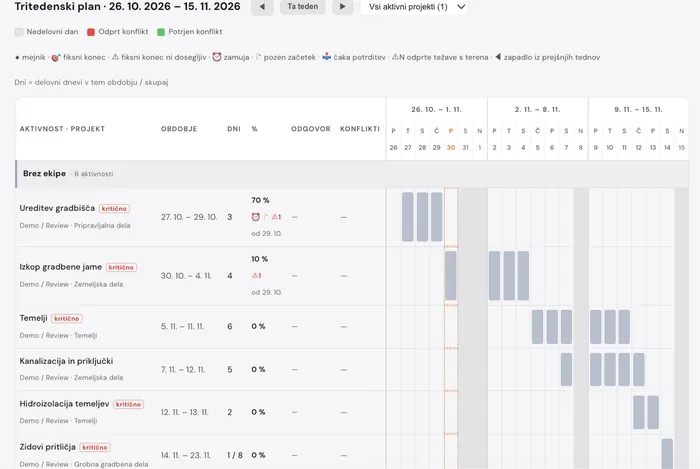
Task: Click the Hidroizolacija temeljev Gantt bar for 12. 11.
Action: [639, 412]
